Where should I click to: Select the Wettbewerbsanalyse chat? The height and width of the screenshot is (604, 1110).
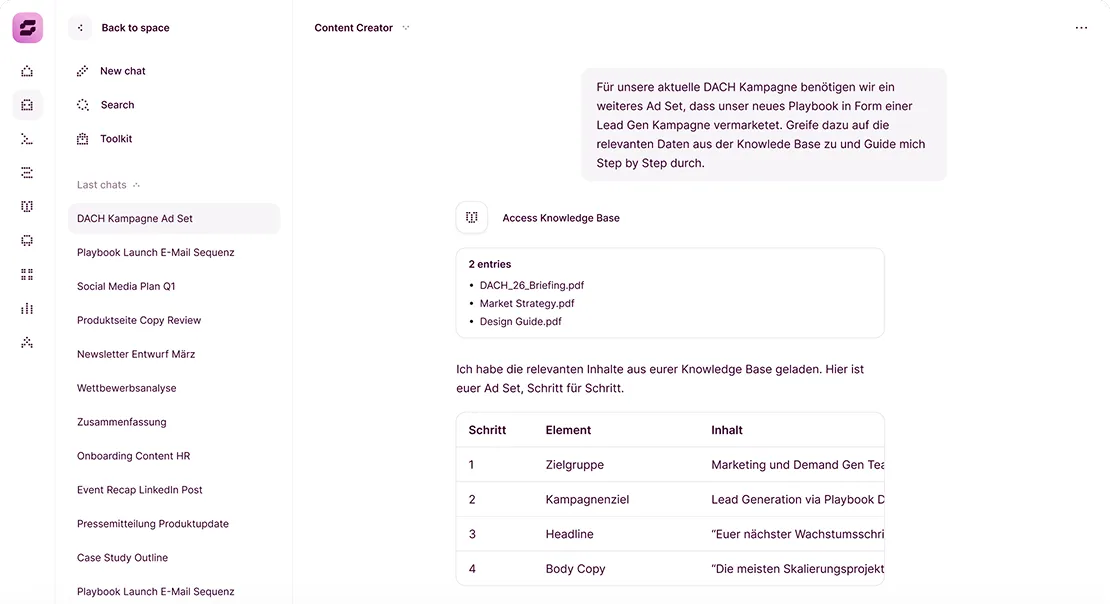click(126, 388)
